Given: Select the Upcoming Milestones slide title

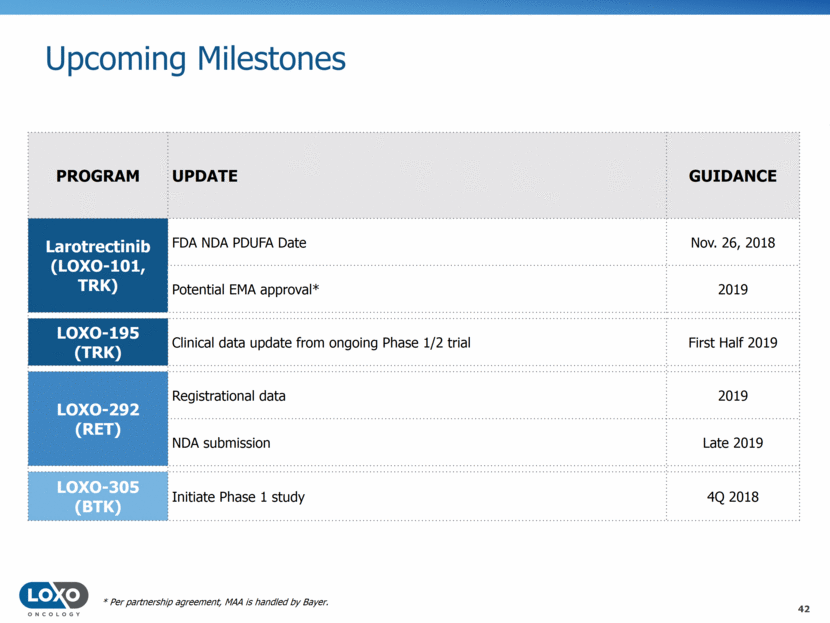Looking at the screenshot, I should (x=196, y=58).
